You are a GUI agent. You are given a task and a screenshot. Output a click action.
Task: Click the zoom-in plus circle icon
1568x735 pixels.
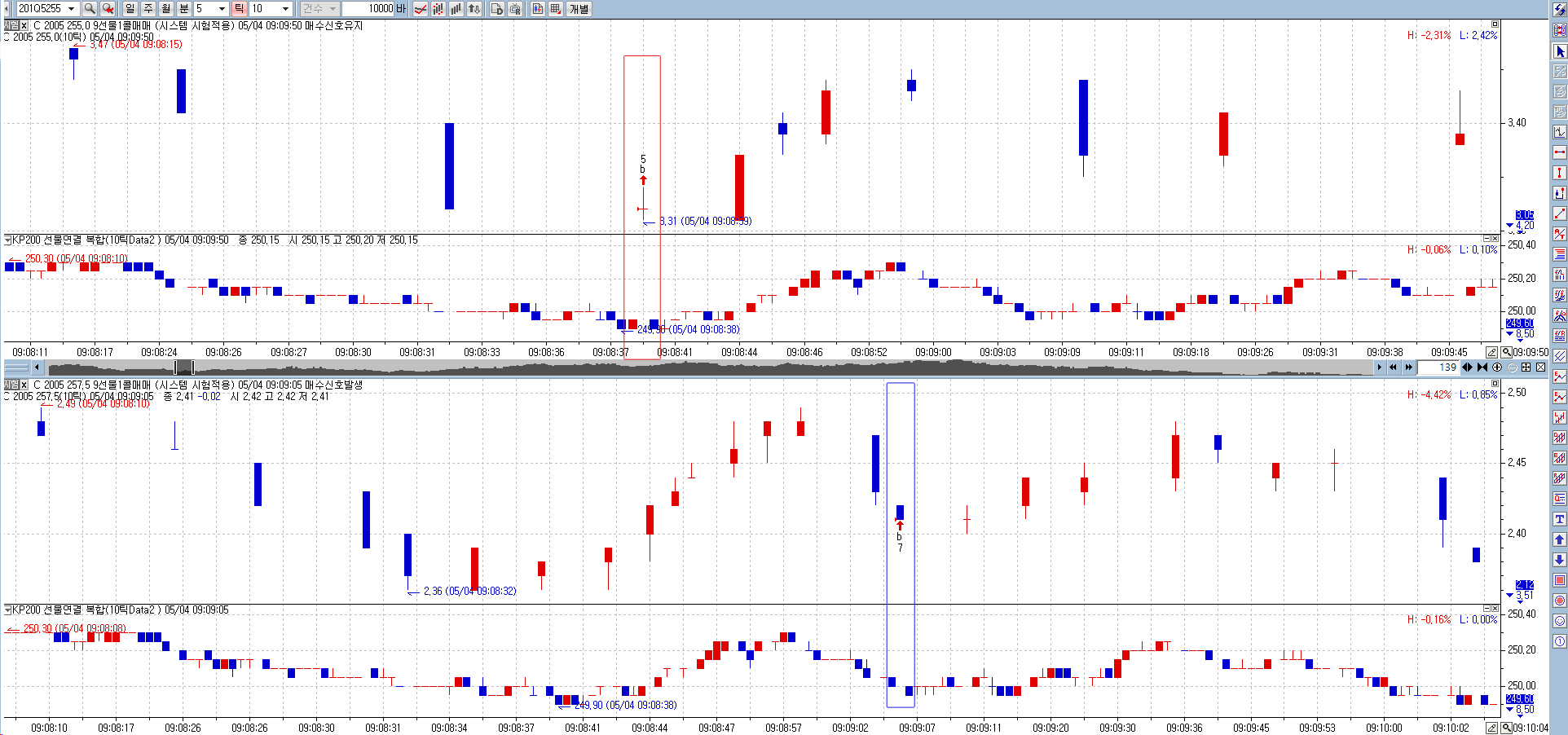pyautogui.click(x=1497, y=367)
